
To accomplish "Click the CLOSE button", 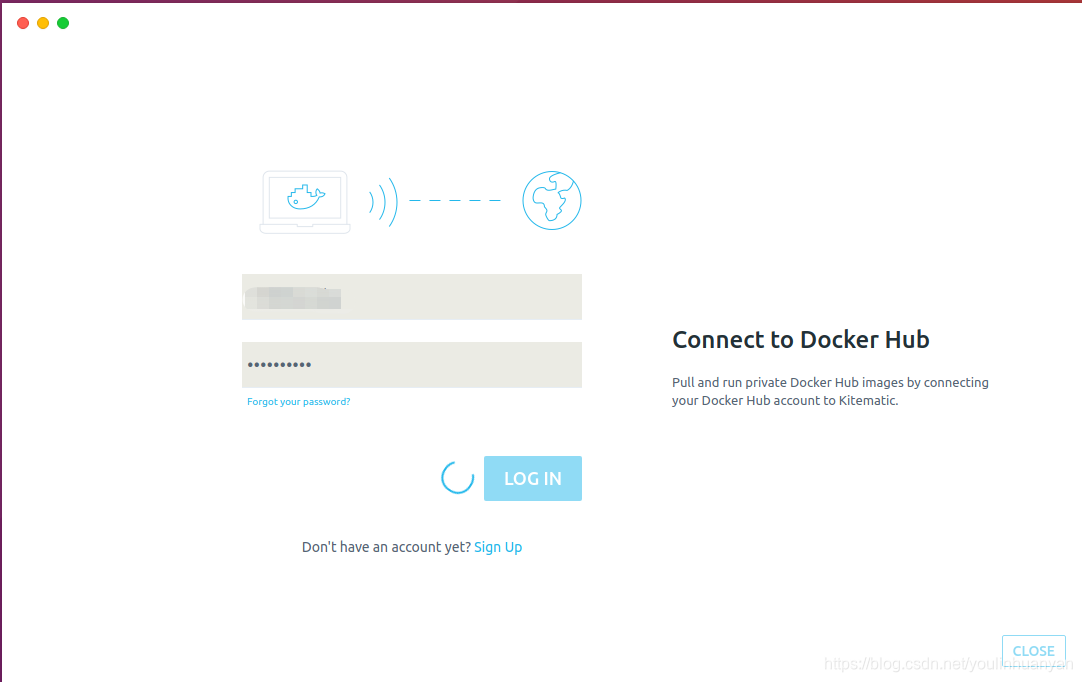I will coord(1034,651).
